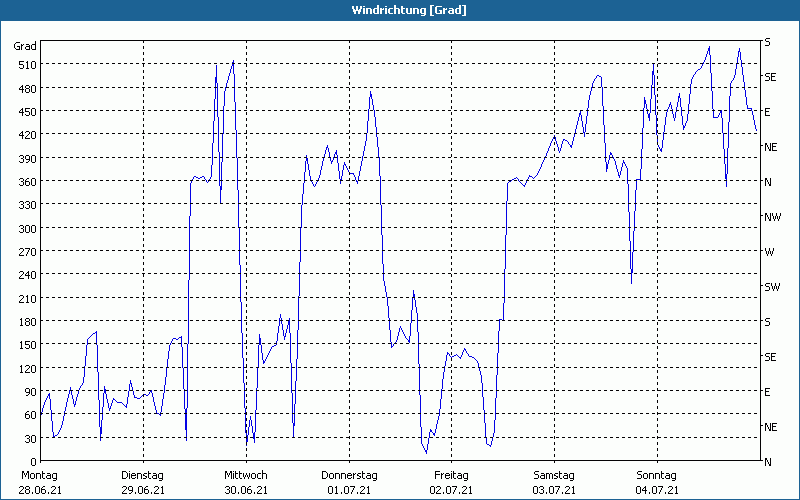800x500 pixels.
Task: Select the date 03.07.21 under Samstag
Action: 554,490
